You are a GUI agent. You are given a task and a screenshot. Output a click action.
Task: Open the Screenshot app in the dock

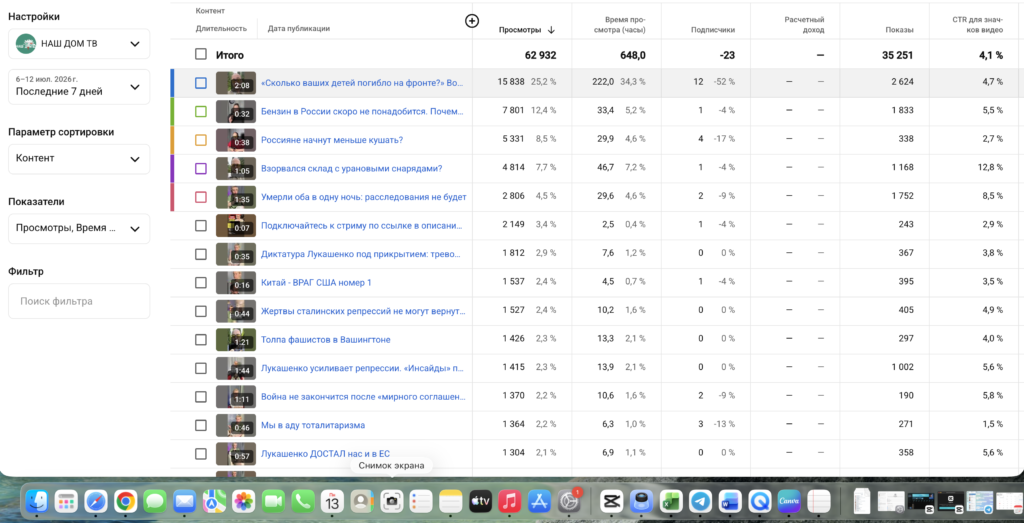(392, 501)
